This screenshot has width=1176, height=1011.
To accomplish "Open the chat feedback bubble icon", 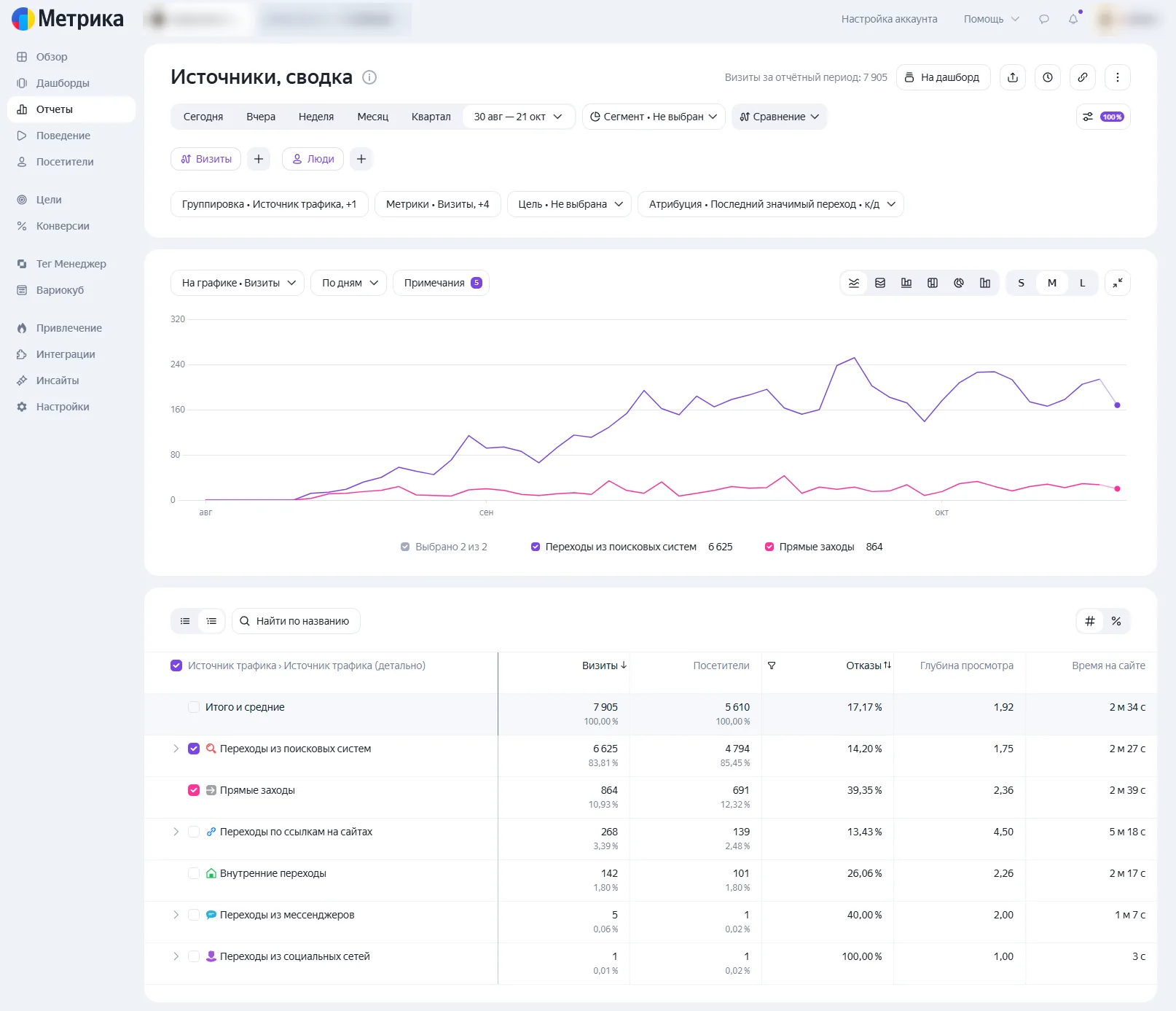I will (1044, 19).
